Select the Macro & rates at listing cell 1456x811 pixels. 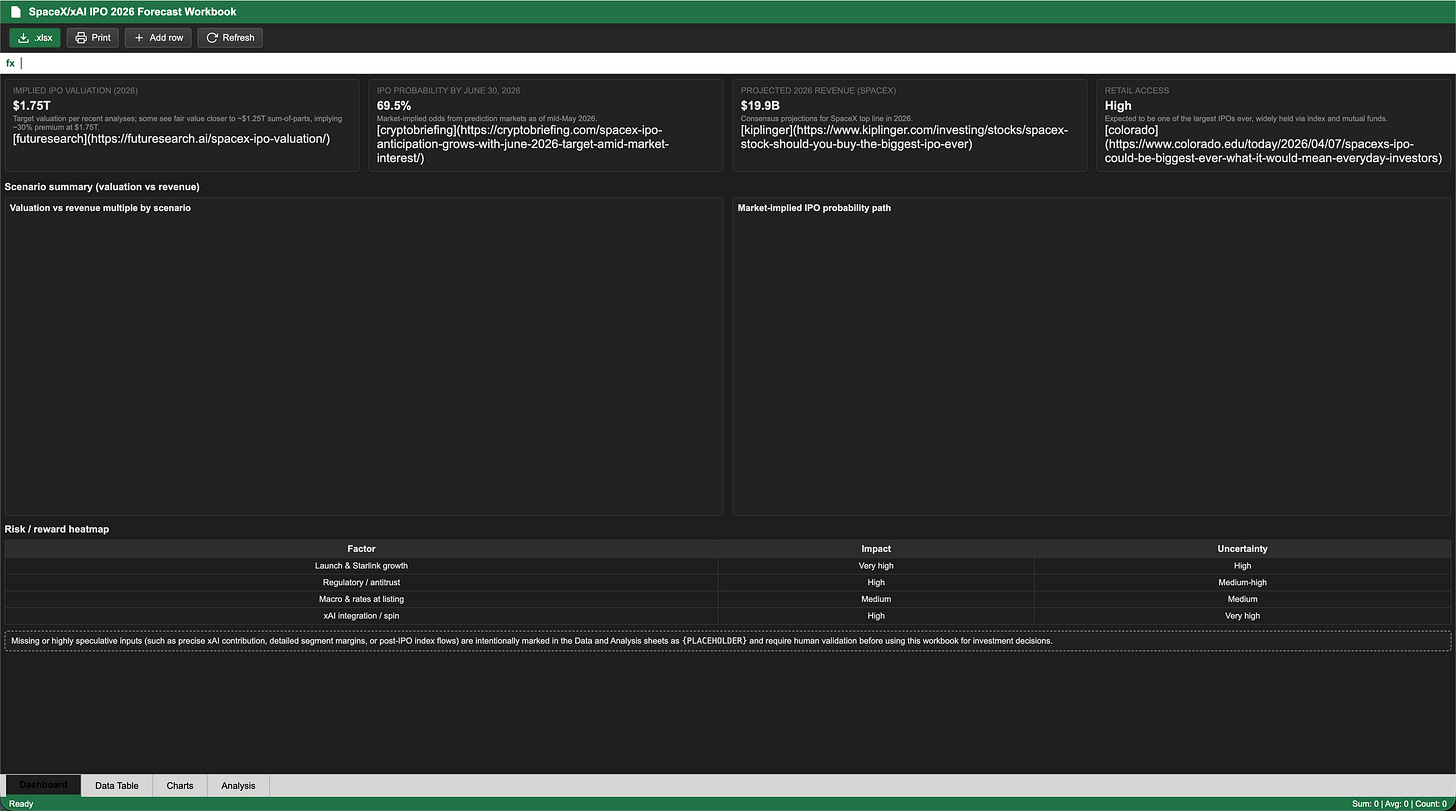click(x=361, y=599)
